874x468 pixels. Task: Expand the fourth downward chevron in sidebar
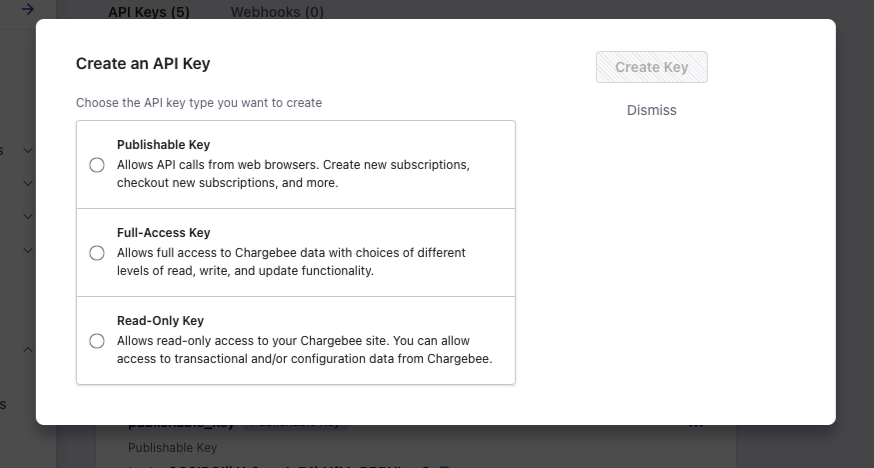coord(28,249)
